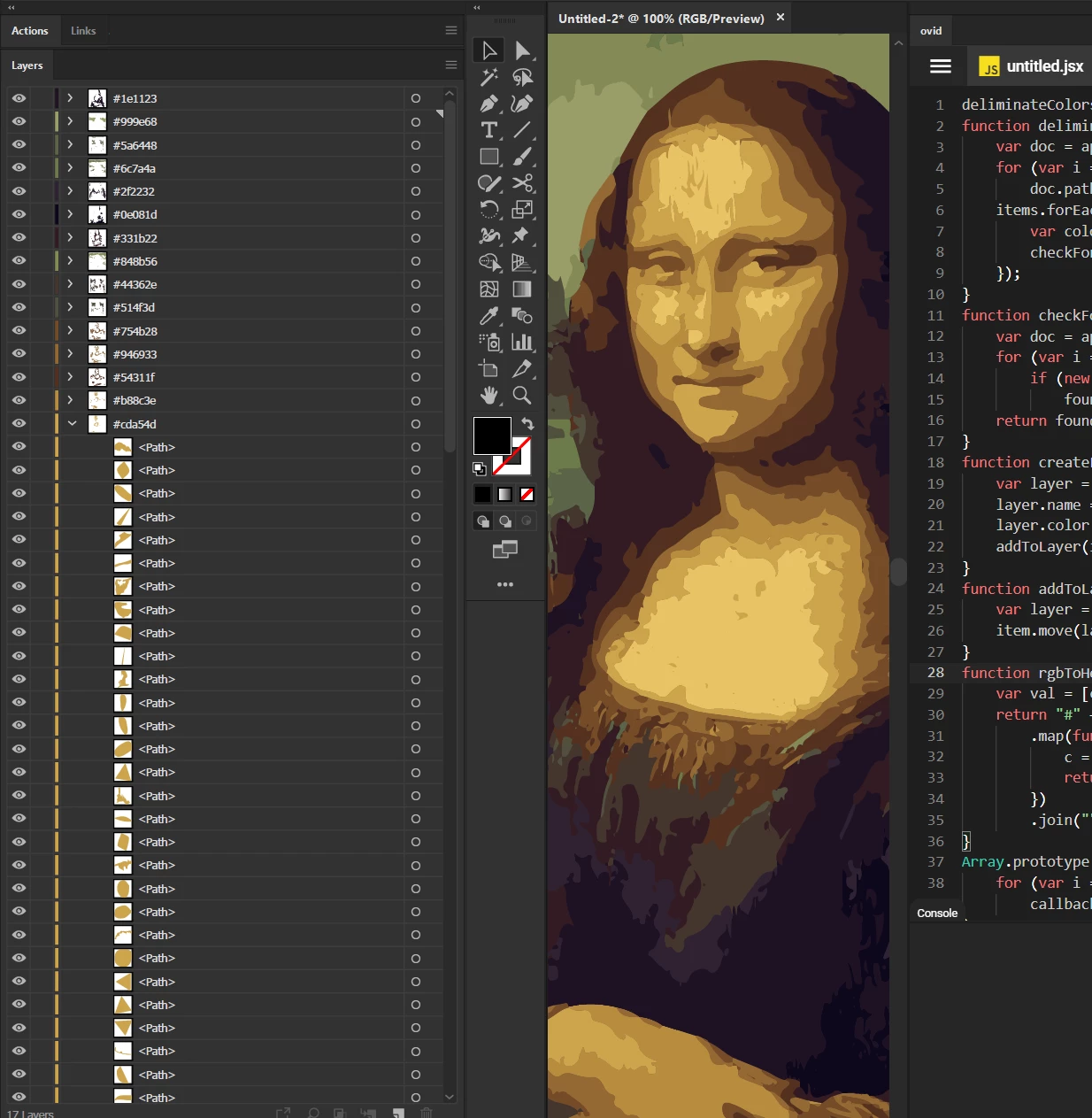Screen dimensions: 1092x1118
Task: Select the Curvature tool
Action: point(523,104)
